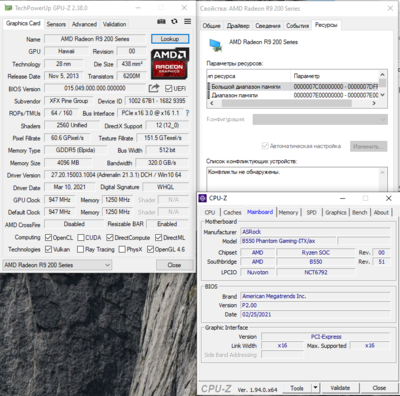Click the Lookup button
Image resolution: width=400 pixels, height=396 pixels.
170,39
